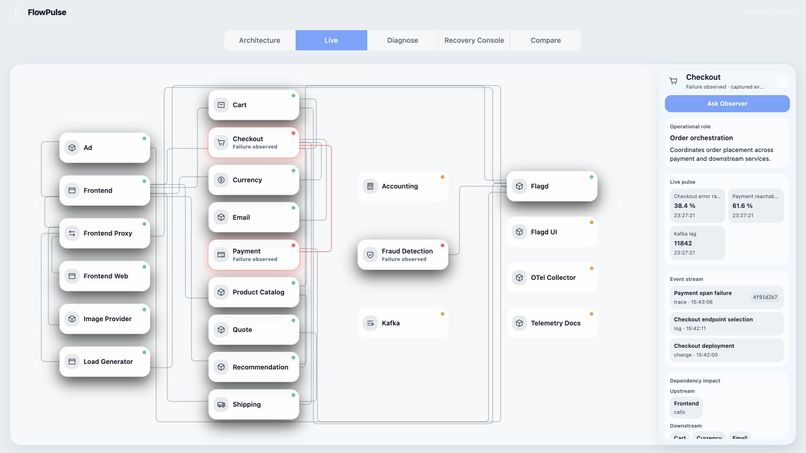Click the FlowPulse logo title
Viewport: 806px width, 453px height.
[47, 12]
